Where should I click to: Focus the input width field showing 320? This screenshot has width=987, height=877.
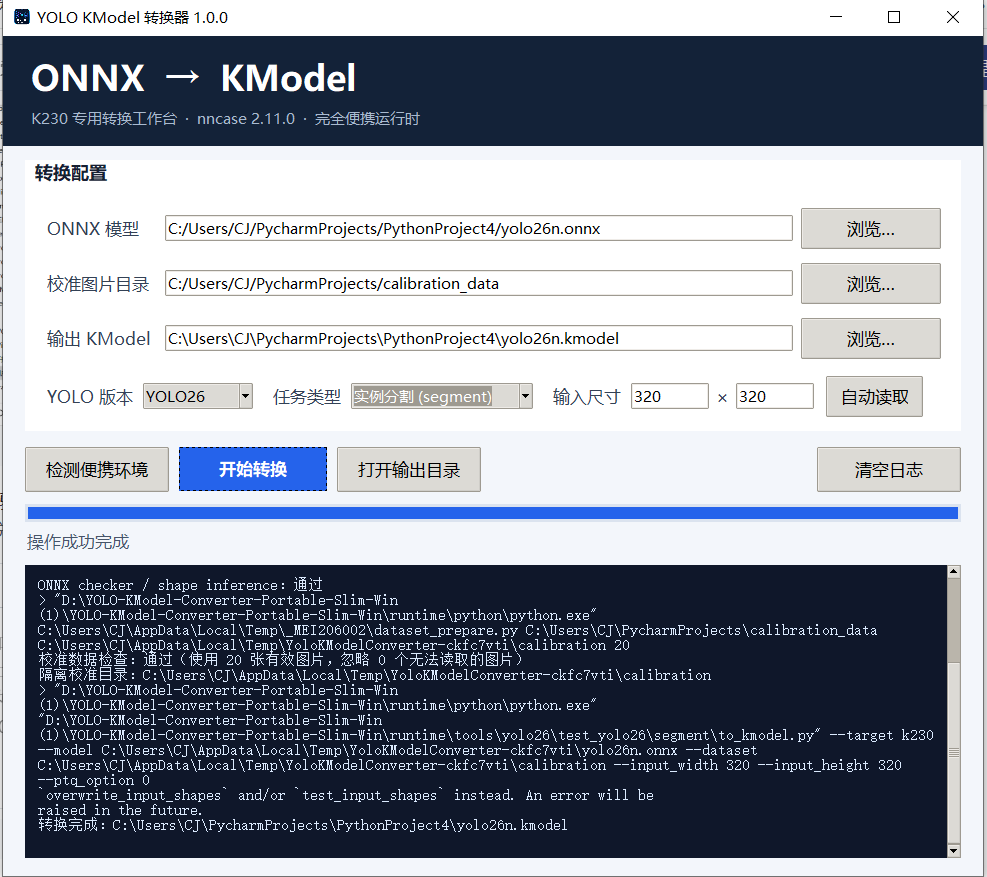pos(670,397)
